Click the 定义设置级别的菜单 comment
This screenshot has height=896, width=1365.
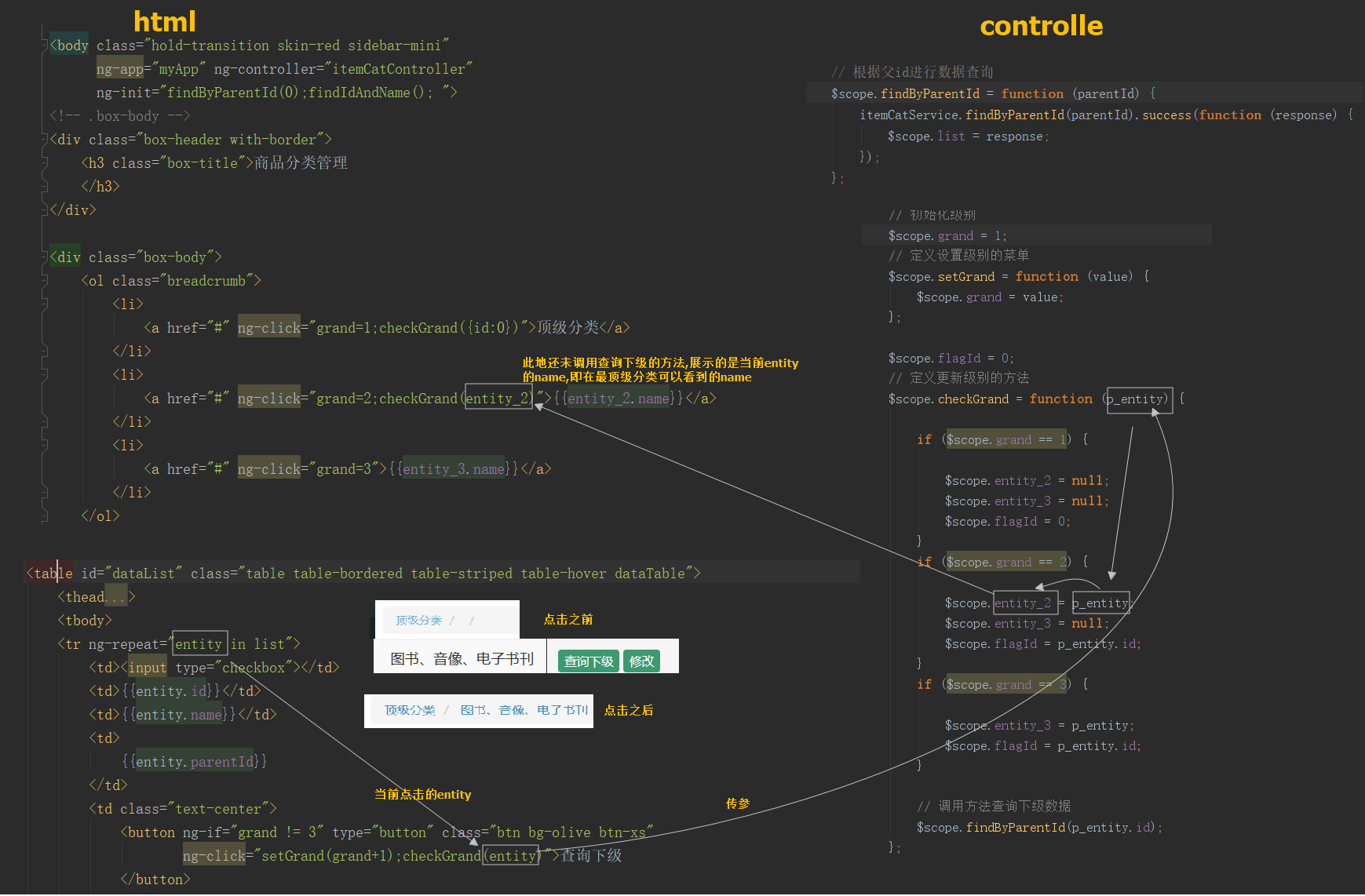click(958, 256)
